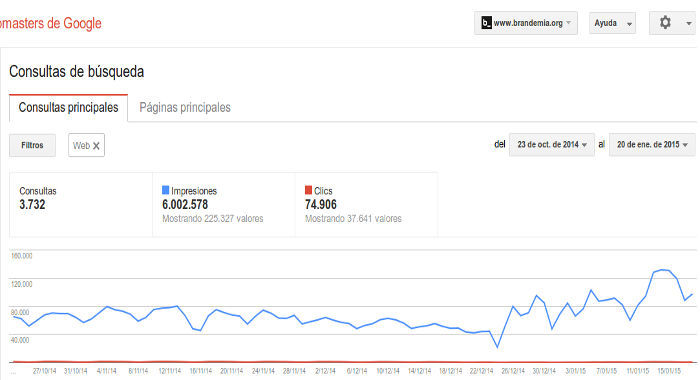Click the 27/10/14 date axis label
The width and height of the screenshot is (700, 380).
(x=45, y=371)
